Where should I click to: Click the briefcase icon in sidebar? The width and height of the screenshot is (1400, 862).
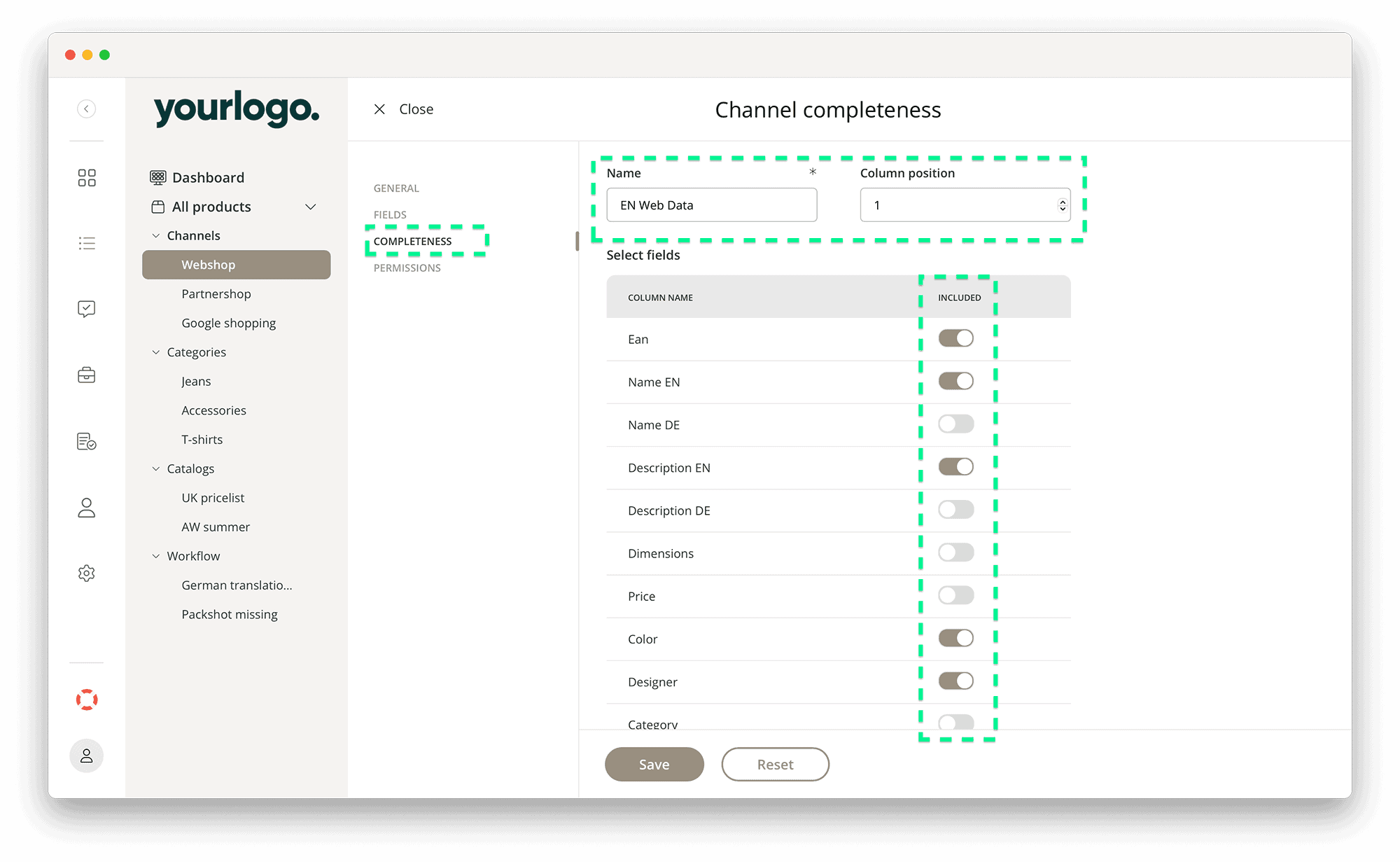point(86,375)
